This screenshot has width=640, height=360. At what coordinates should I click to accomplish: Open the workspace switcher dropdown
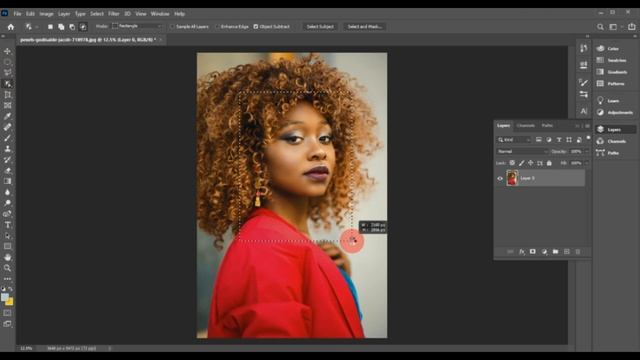click(613, 27)
